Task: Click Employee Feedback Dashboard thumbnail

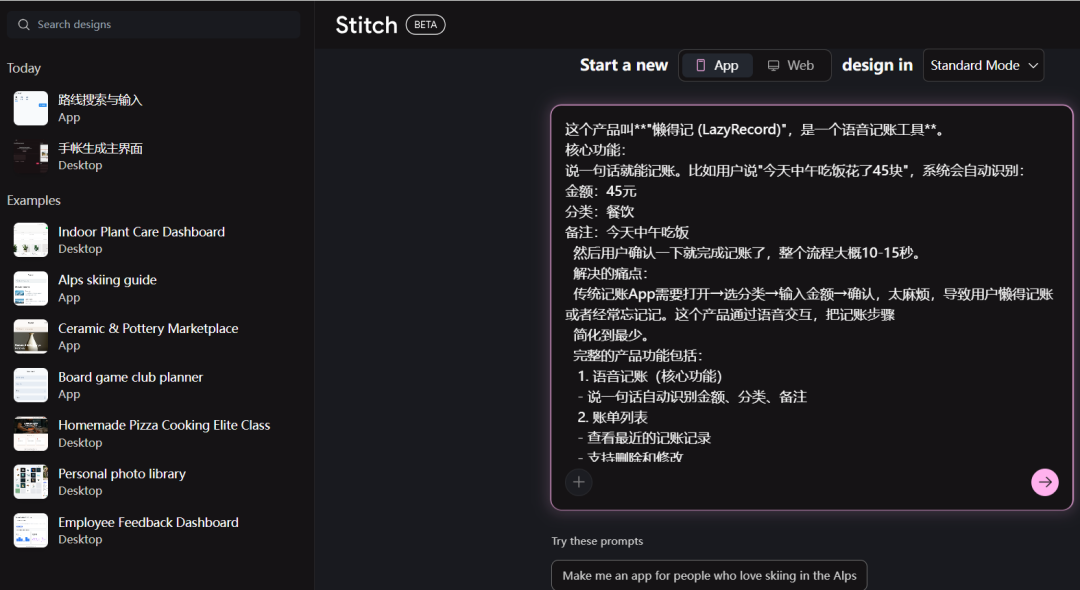Action: click(x=31, y=531)
